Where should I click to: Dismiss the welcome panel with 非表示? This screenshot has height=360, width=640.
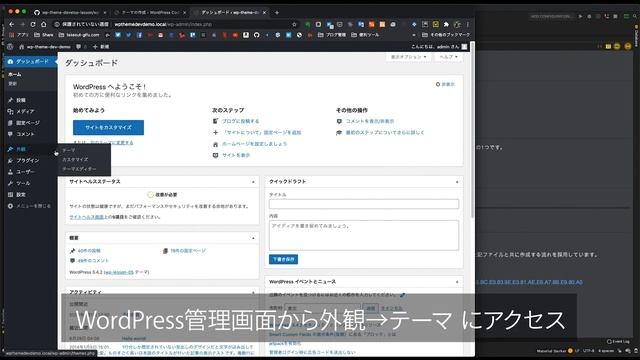(445, 84)
